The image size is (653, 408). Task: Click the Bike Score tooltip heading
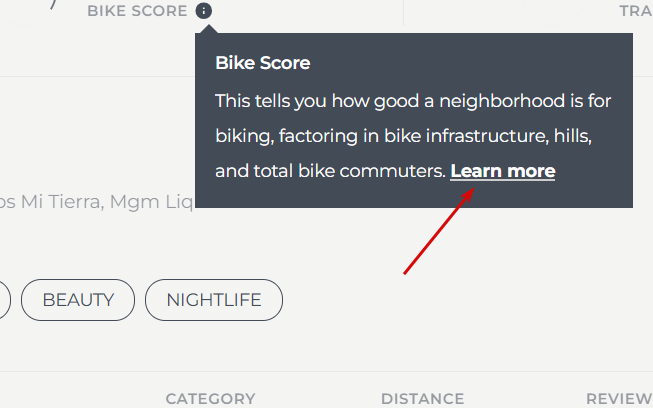(x=263, y=63)
